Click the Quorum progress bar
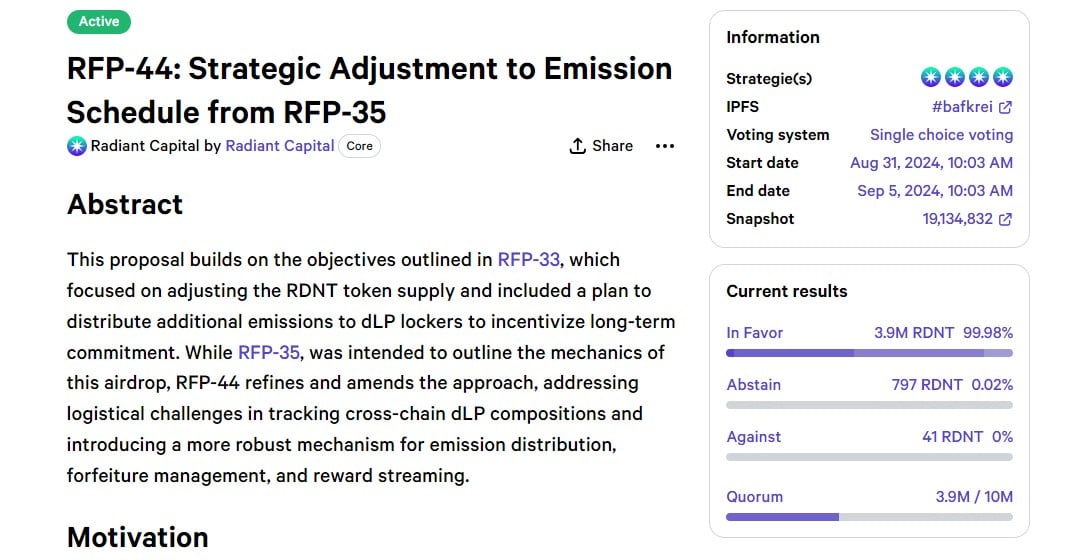1089x560 pixels. [x=869, y=517]
